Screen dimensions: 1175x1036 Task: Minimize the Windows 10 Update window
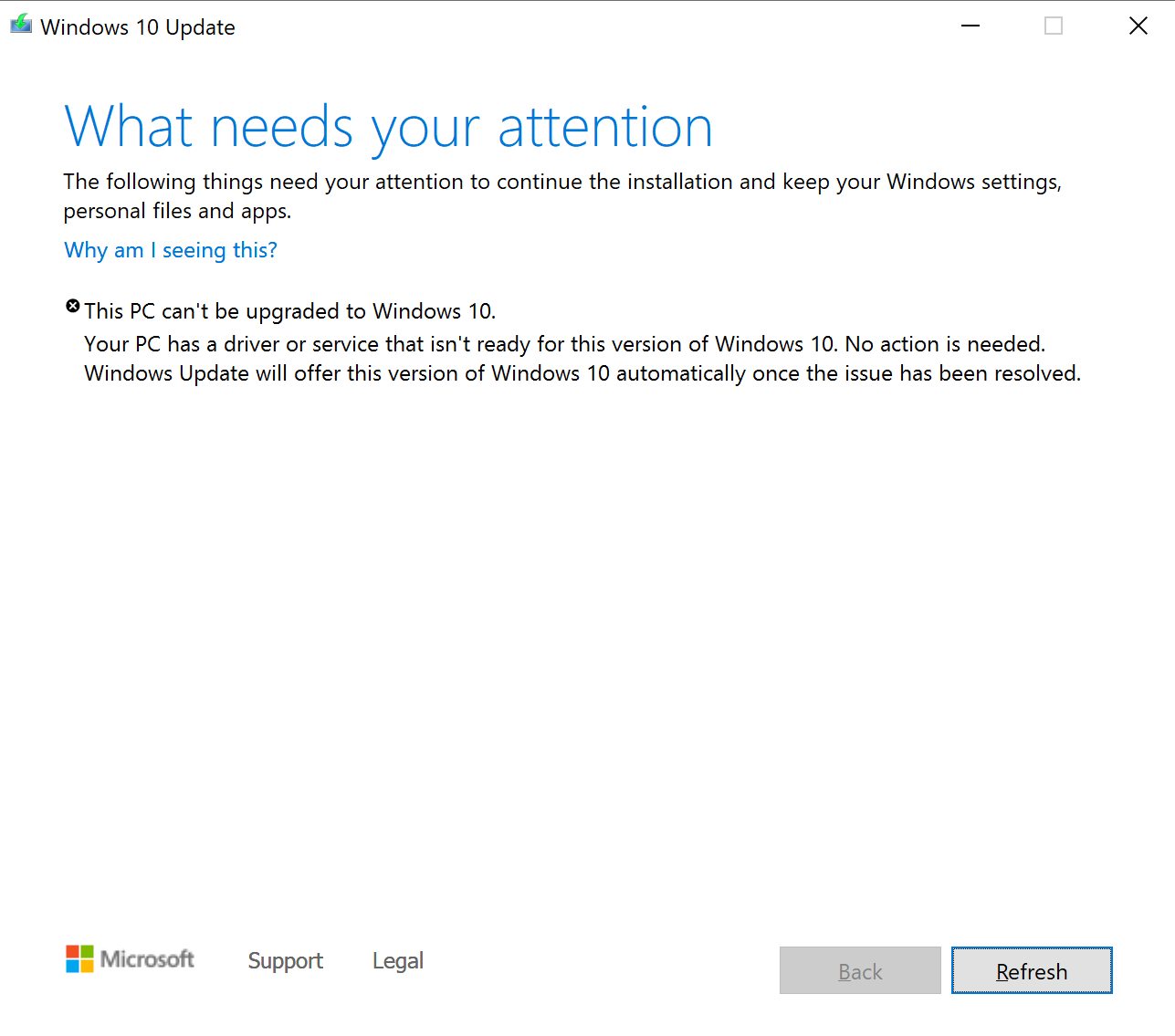tap(970, 26)
